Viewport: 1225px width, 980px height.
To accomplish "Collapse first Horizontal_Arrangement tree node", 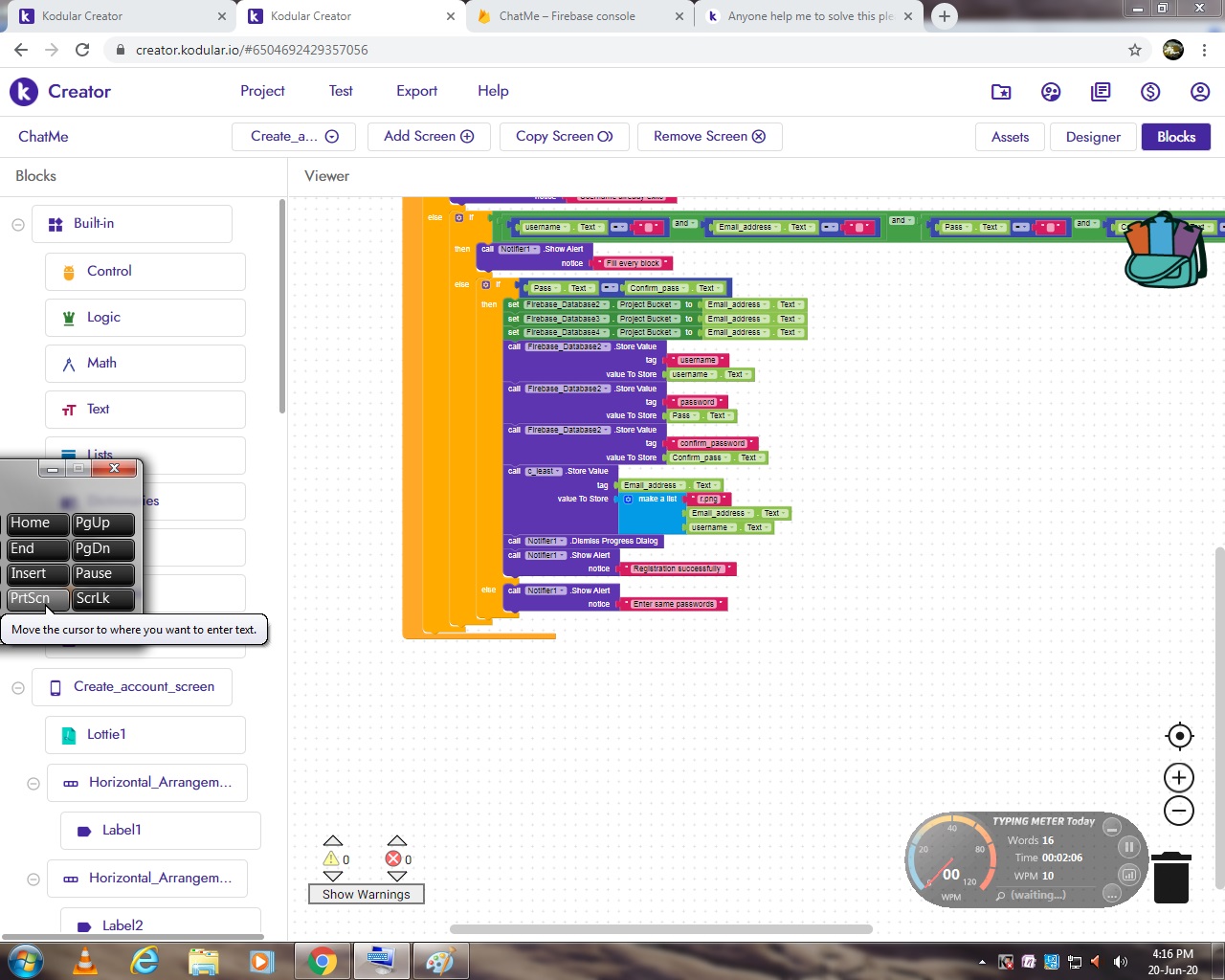I will (x=33, y=784).
